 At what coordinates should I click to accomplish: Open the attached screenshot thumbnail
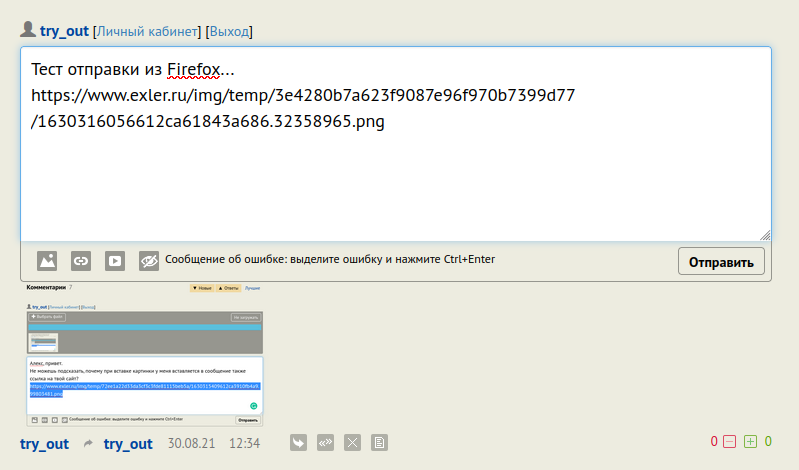144,354
